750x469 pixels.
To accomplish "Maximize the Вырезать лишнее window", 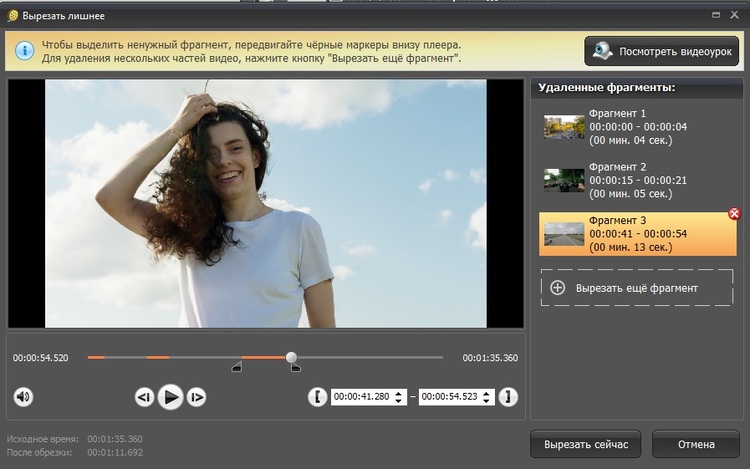I will click(x=716, y=15).
